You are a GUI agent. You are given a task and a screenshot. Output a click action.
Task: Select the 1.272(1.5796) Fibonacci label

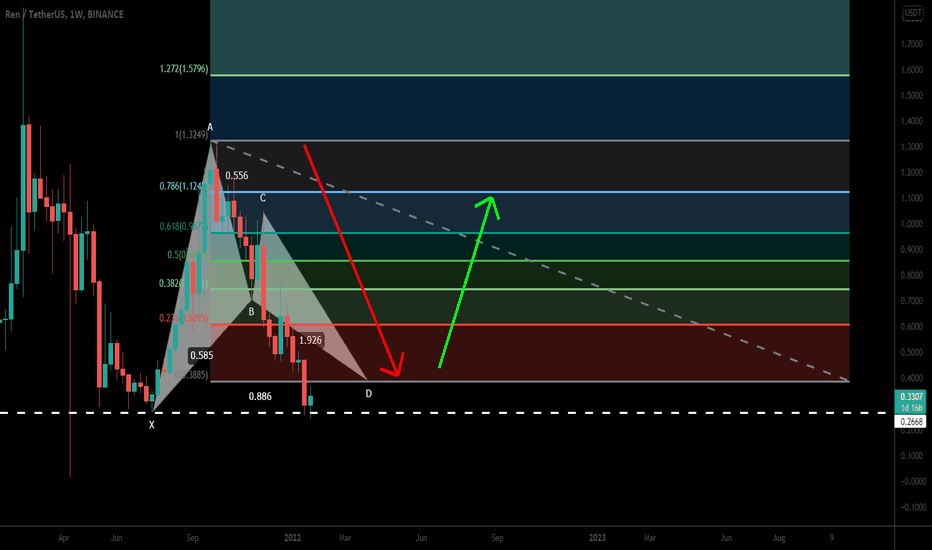pyautogui.click(x=184, y=69)
